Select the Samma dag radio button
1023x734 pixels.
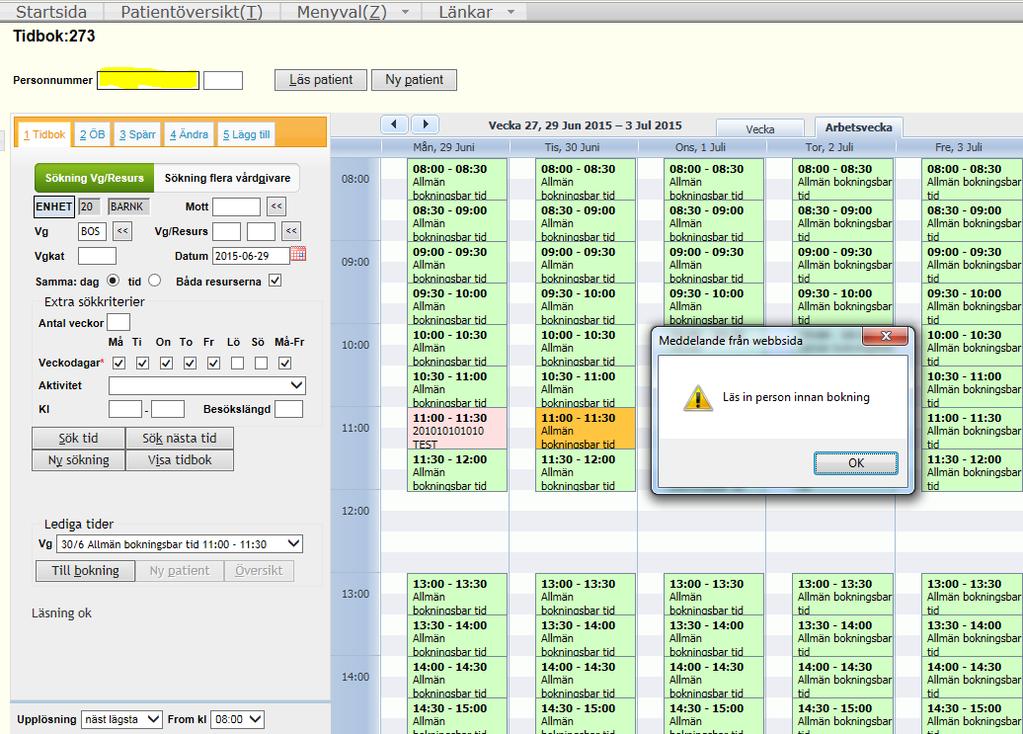coord(113,281)
